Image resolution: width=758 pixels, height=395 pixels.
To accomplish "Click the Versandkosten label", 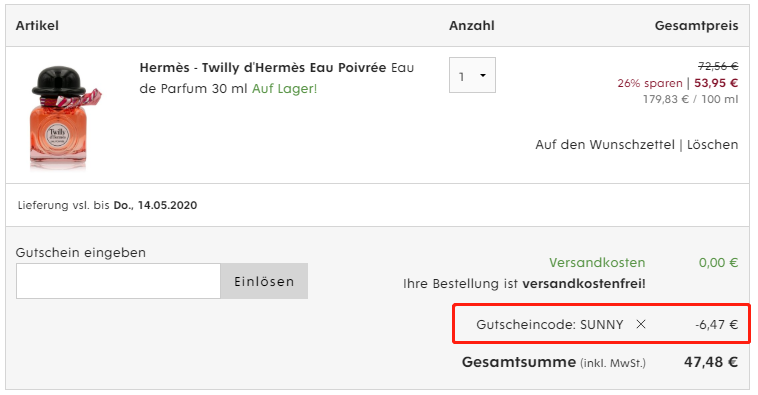I will tap(597, 263).
